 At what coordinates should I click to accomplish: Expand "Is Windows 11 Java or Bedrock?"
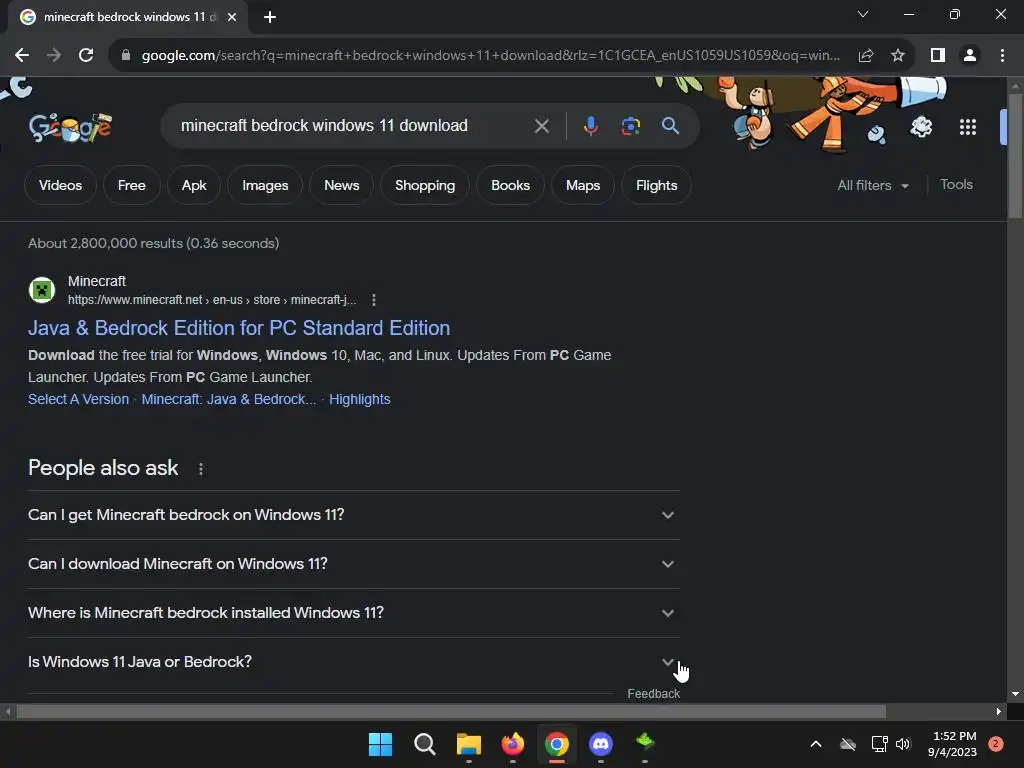[353, 662]
